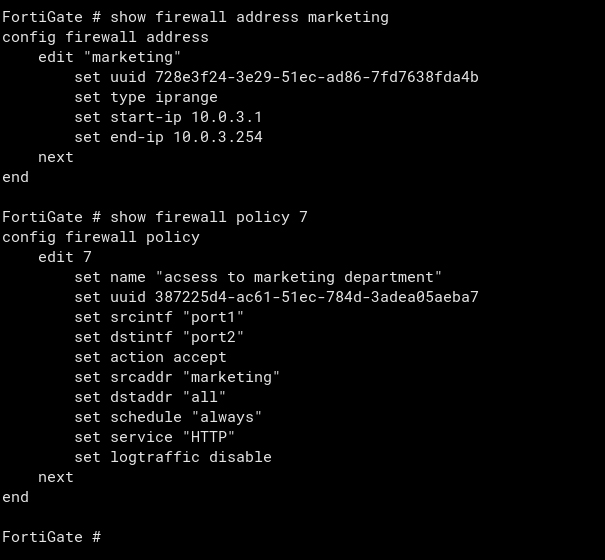Screen dimensions: 605x560
Task: Click the dstintf "port2" value
Action: click(x=213, y=337)
